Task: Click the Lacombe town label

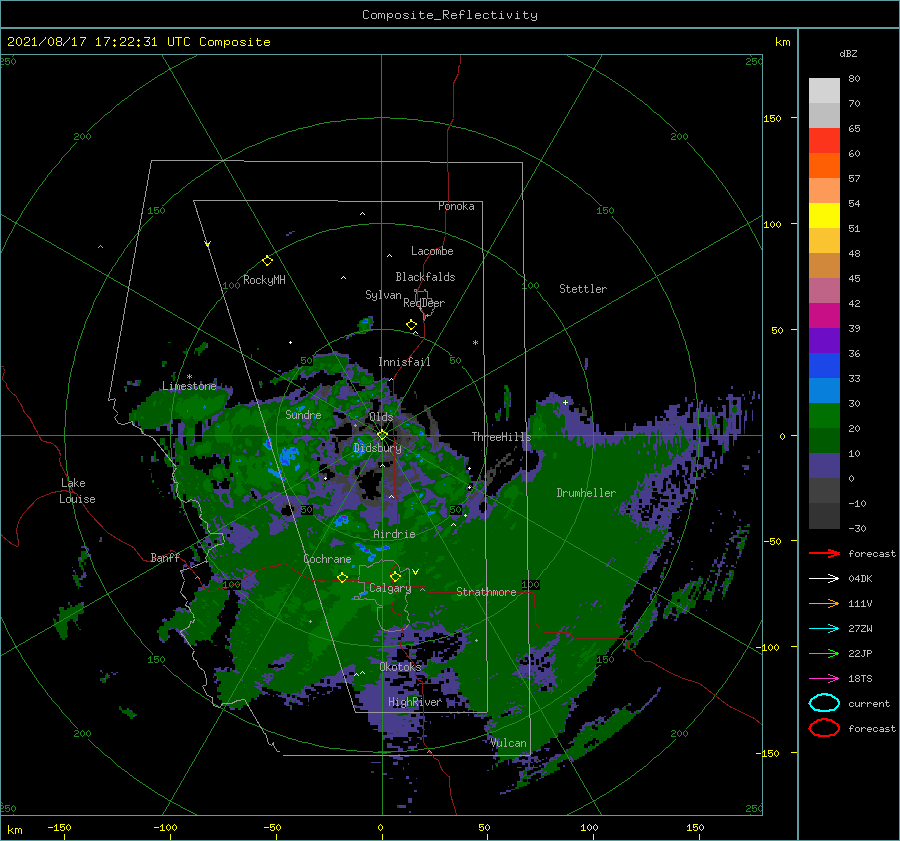Action: click(432, 251)
